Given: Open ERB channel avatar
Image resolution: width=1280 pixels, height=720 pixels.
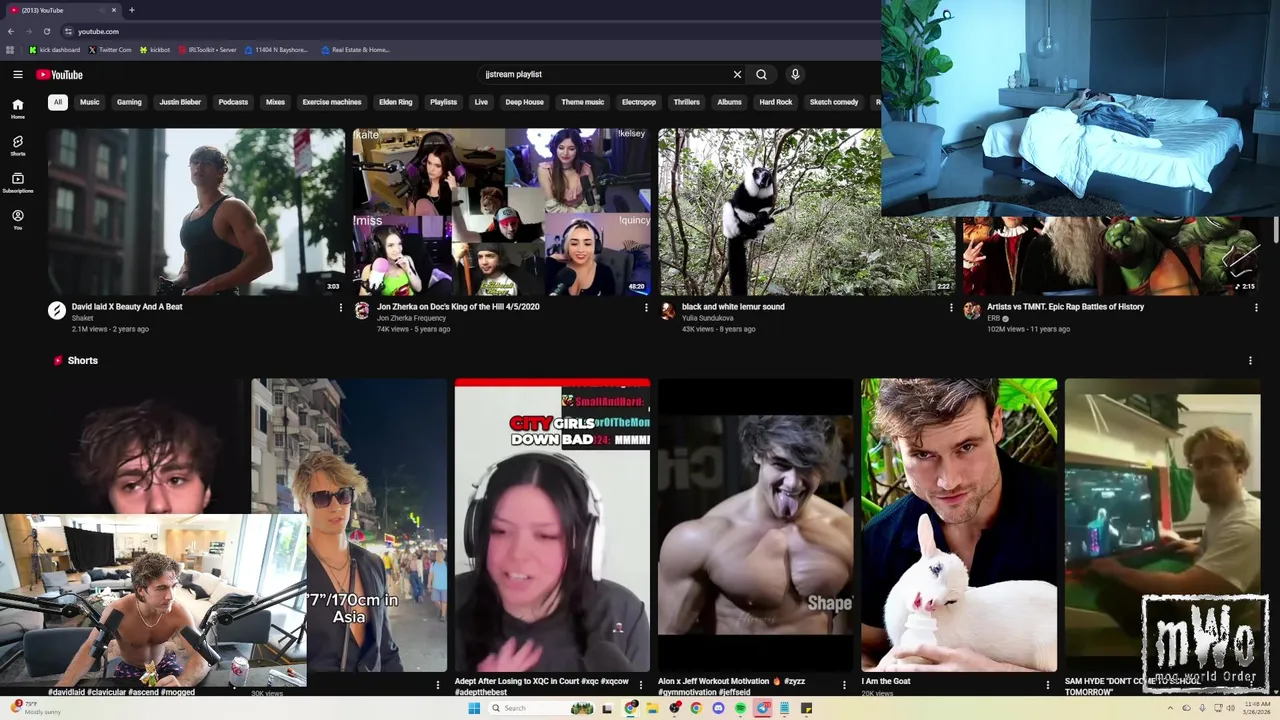Looking at the screenshot, I should [x=972, y=311].
